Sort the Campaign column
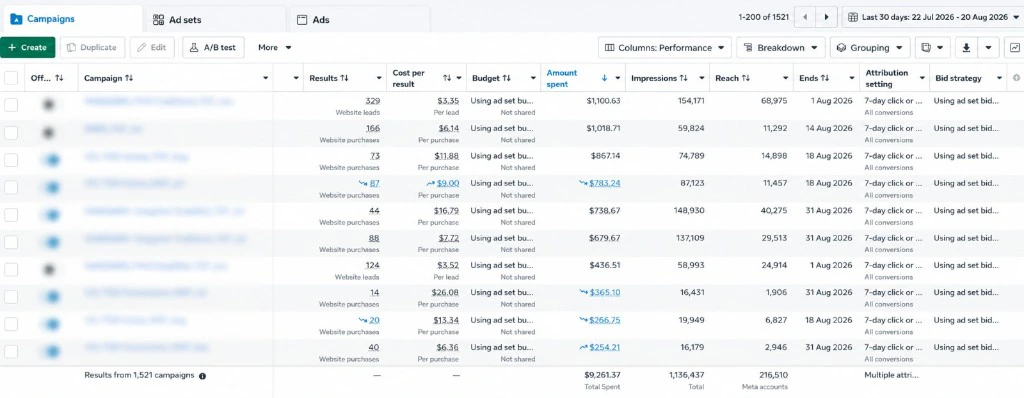 (129, 78)
